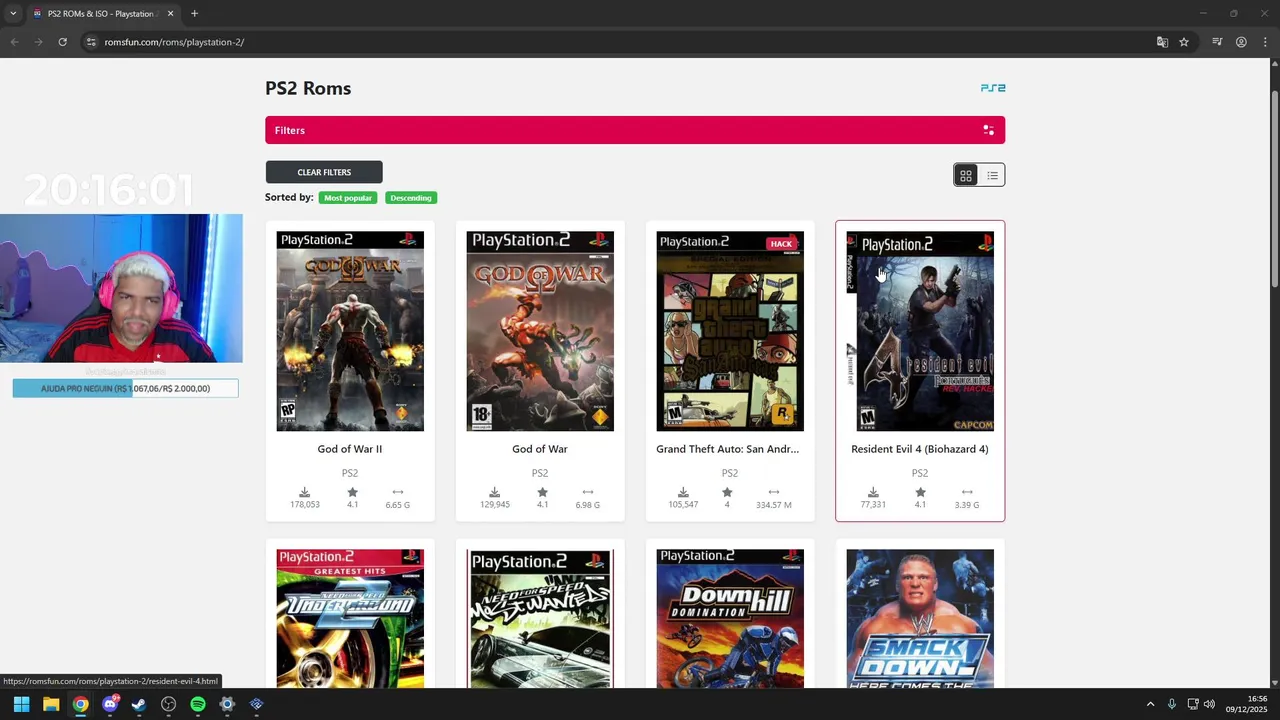Click the download icon above 129,945
This screenshot has width=1280, height=720.
pos(494,492)
